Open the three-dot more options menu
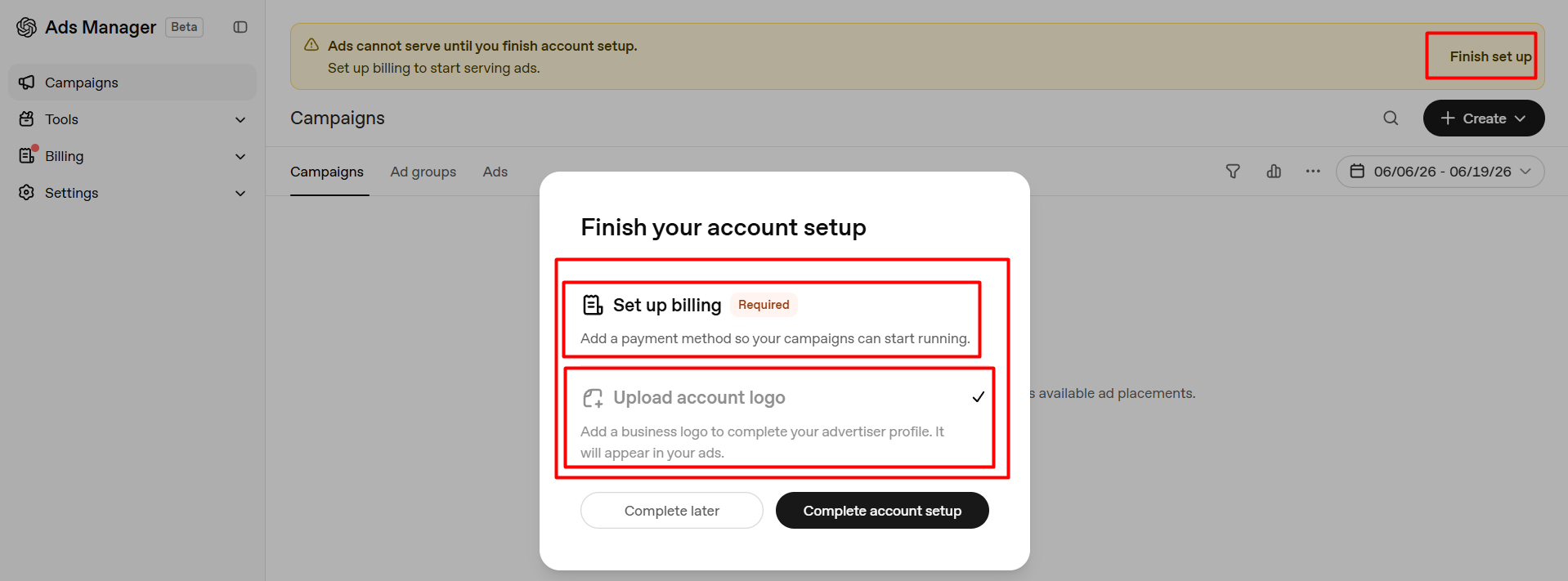Viewport: 1568px width, 581px height. (x=1313, y=172)
